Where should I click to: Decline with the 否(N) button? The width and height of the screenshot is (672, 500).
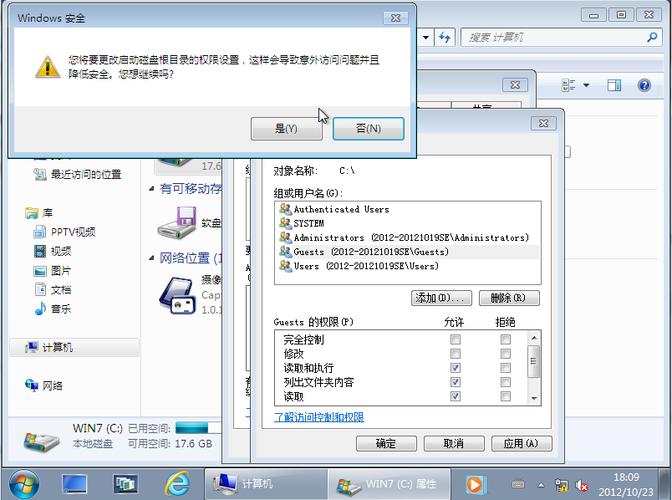tap(368, 129)
